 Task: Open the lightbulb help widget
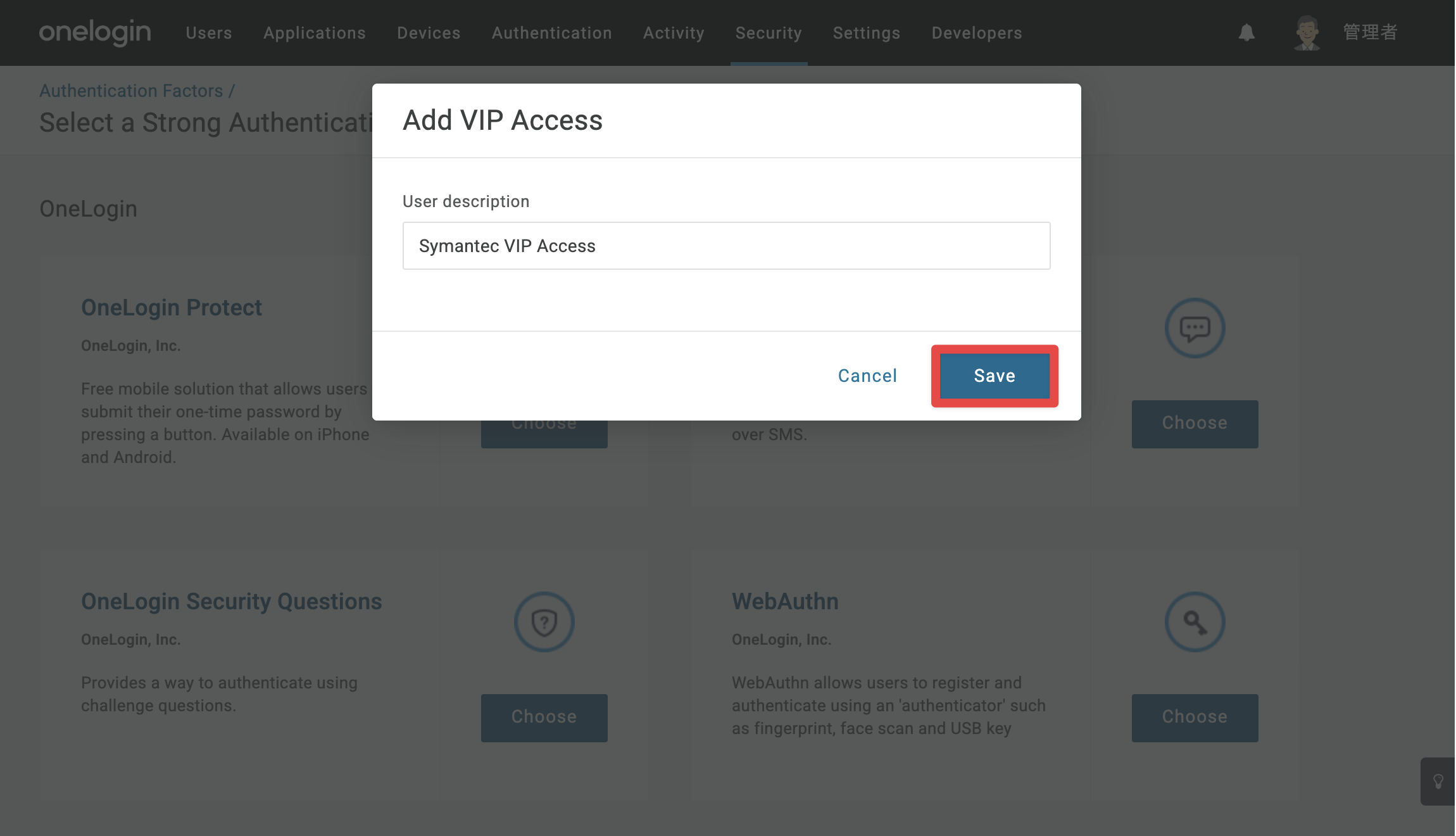(x=1438, y=781)
